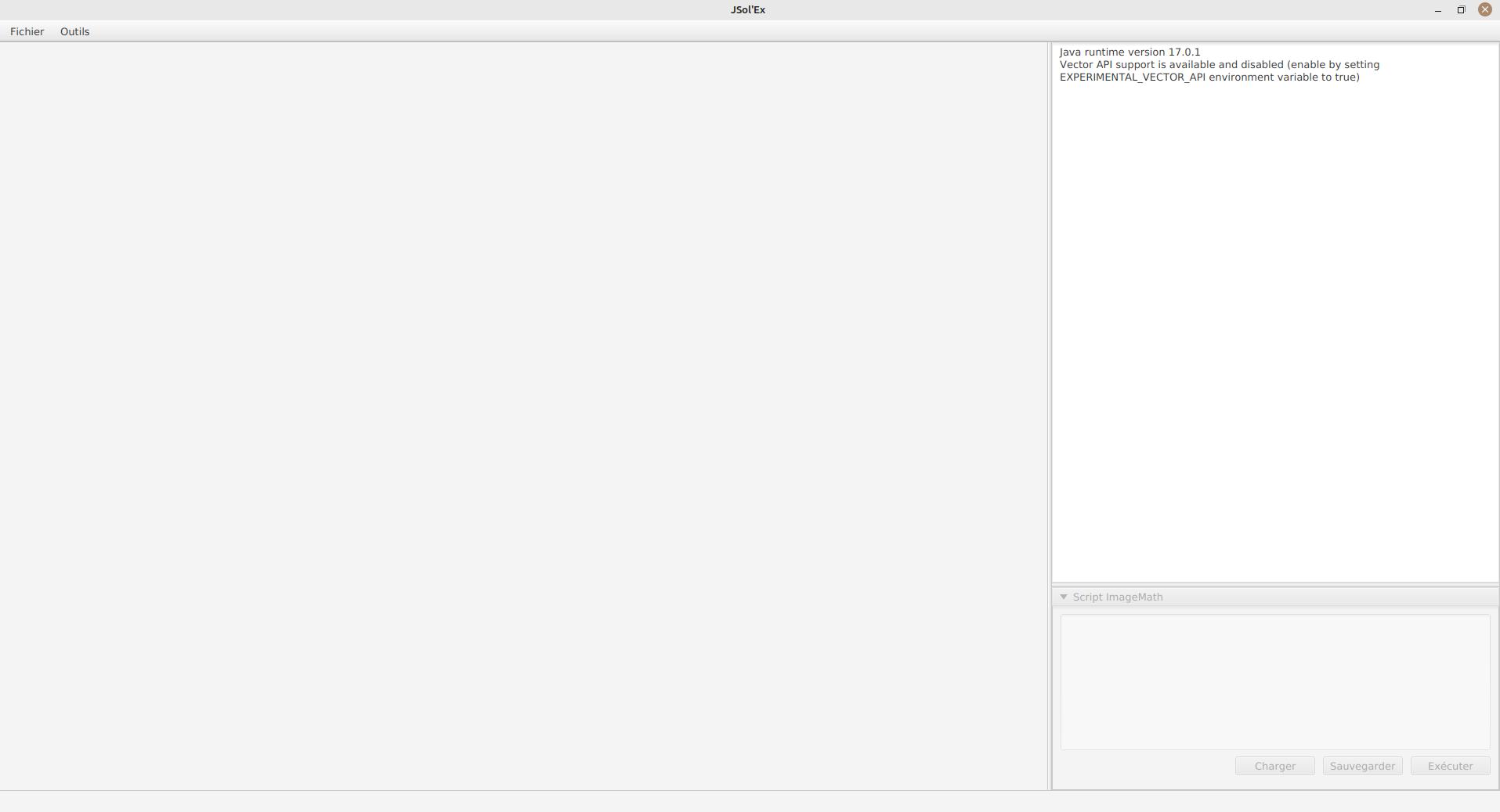Open the Outils menu
The height and width of the screenshot is (812, 1500).
click(74, 31)
